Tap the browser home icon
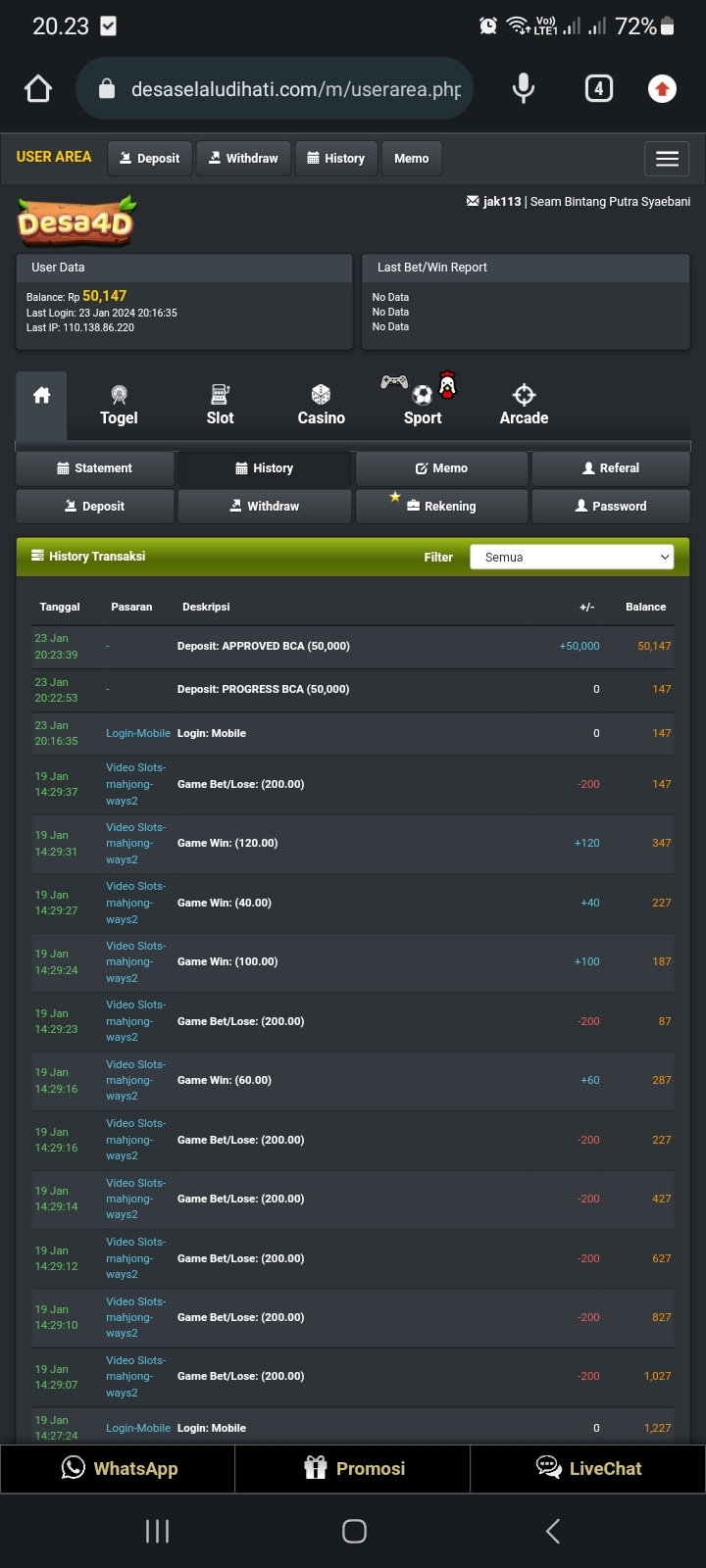The height and width of the screenshot is (1568, 706). (38, 89)
